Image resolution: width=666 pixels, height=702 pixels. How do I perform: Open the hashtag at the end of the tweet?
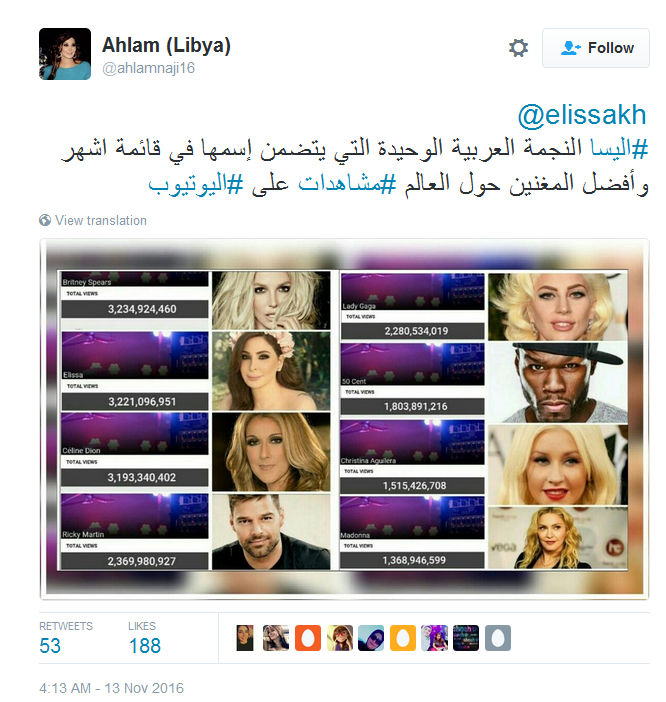(x=196, y=184)
